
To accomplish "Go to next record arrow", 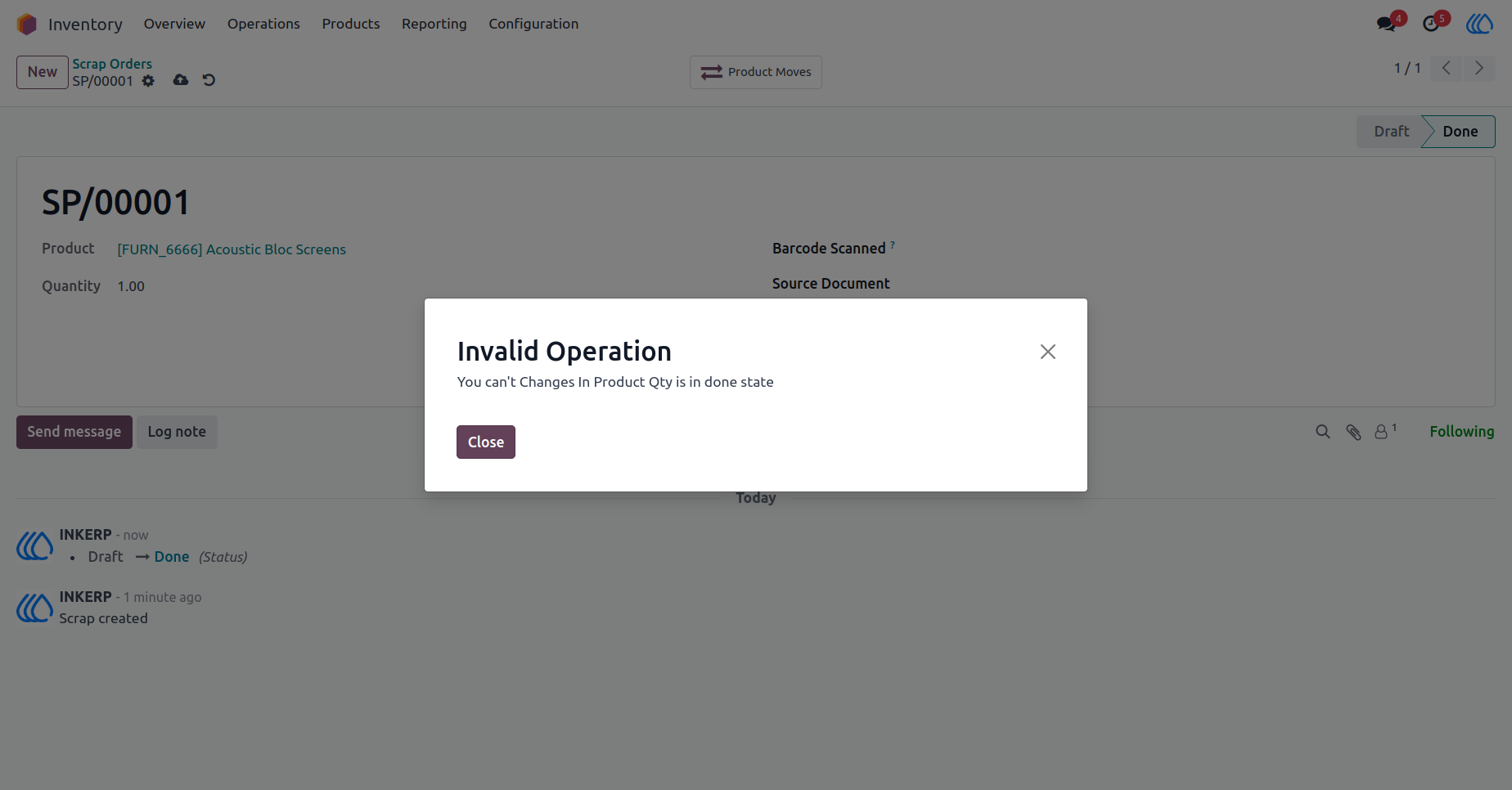I will point(1479,68).
